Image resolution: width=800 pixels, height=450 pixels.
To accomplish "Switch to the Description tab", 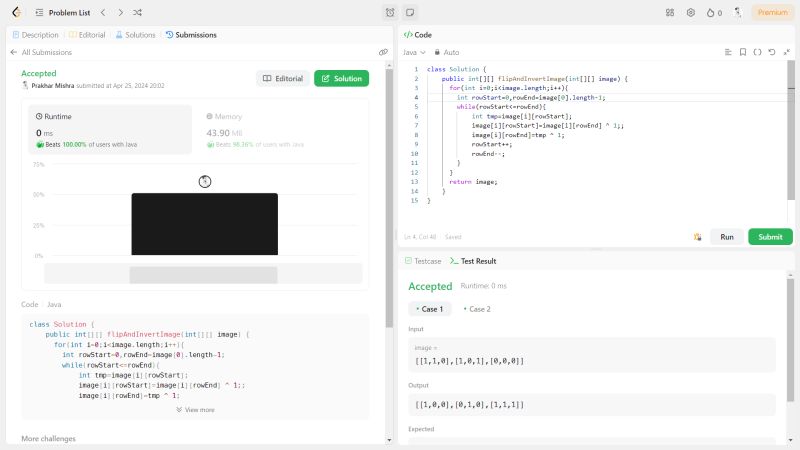I will pos(35,35).
